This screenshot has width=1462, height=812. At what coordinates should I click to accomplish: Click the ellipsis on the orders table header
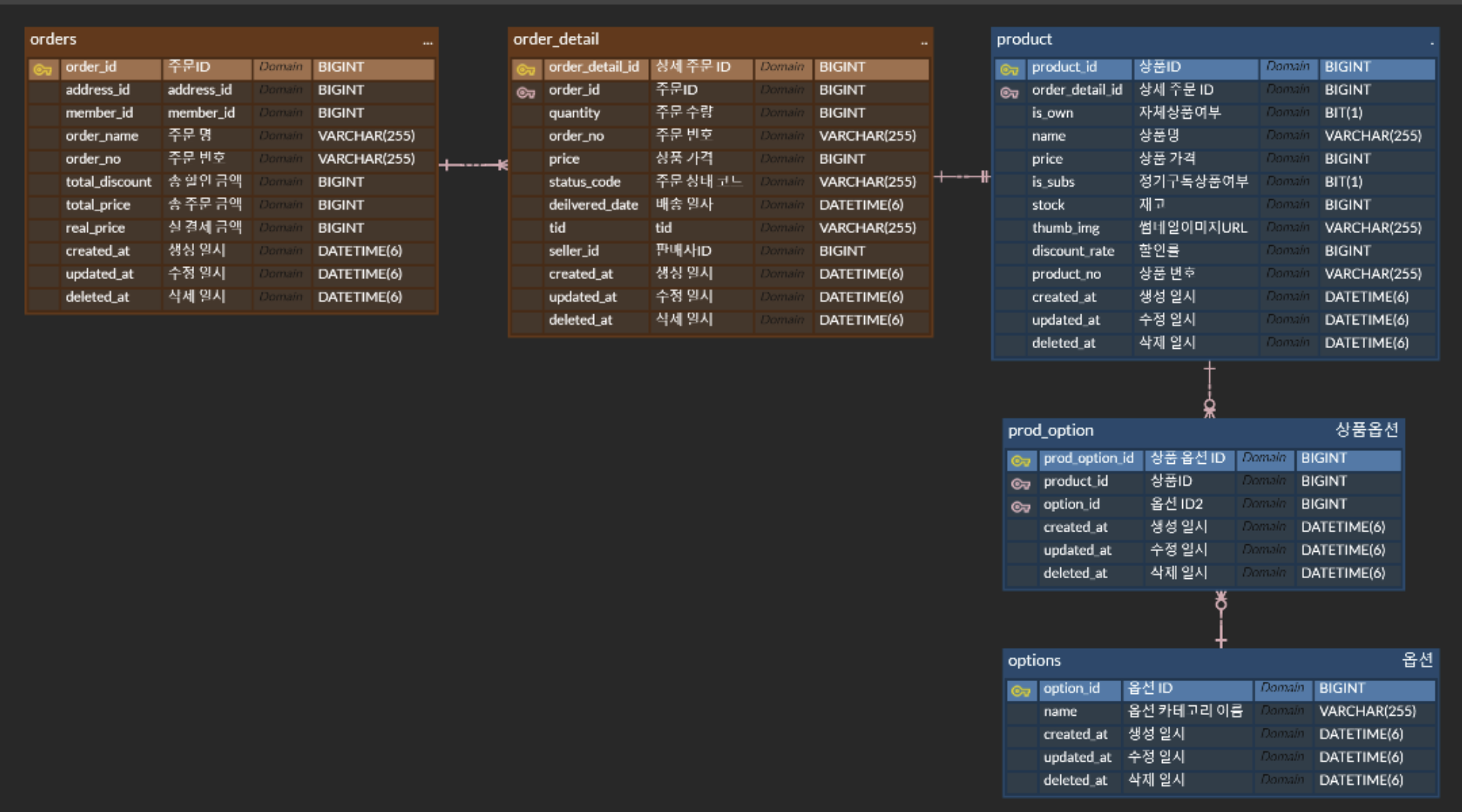pyautogui.click(x=427, y=43)
